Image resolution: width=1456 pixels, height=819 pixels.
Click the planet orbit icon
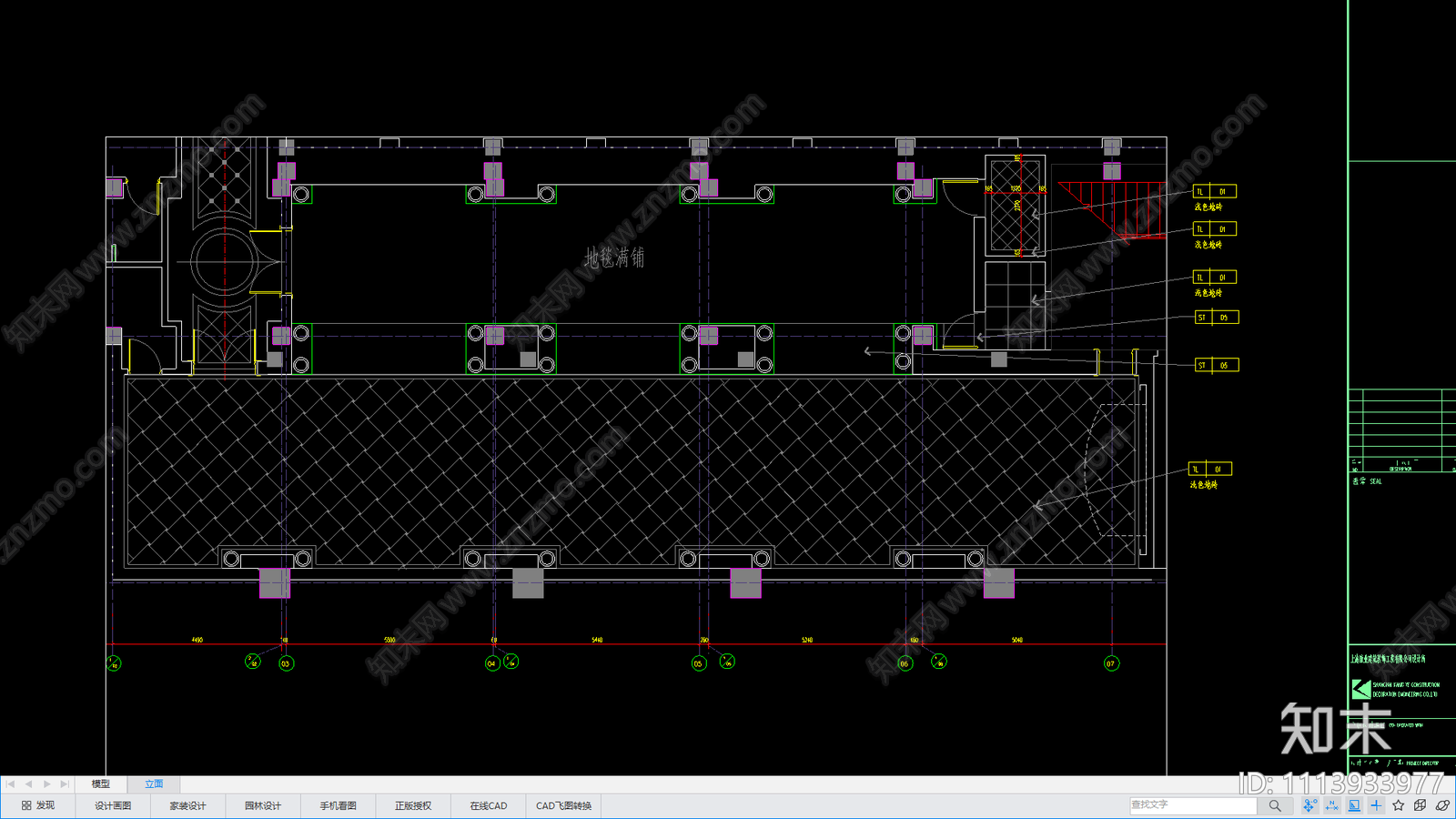coord(1442,805)
